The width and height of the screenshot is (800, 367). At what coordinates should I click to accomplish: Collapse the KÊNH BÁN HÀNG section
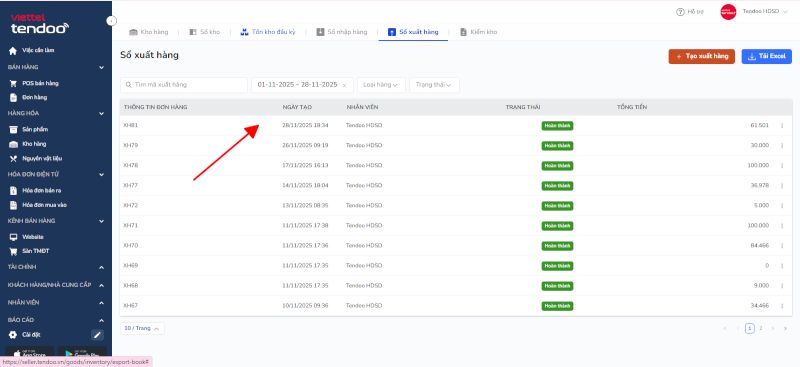(x=102, y=221)
